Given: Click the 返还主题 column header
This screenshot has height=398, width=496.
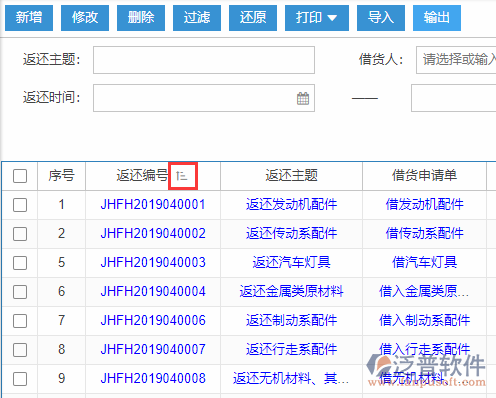Looking at the screenshot, I should (291, 176).
